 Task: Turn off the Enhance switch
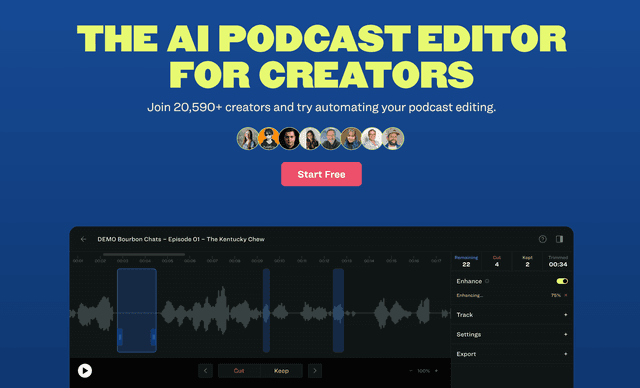[562, 281]
